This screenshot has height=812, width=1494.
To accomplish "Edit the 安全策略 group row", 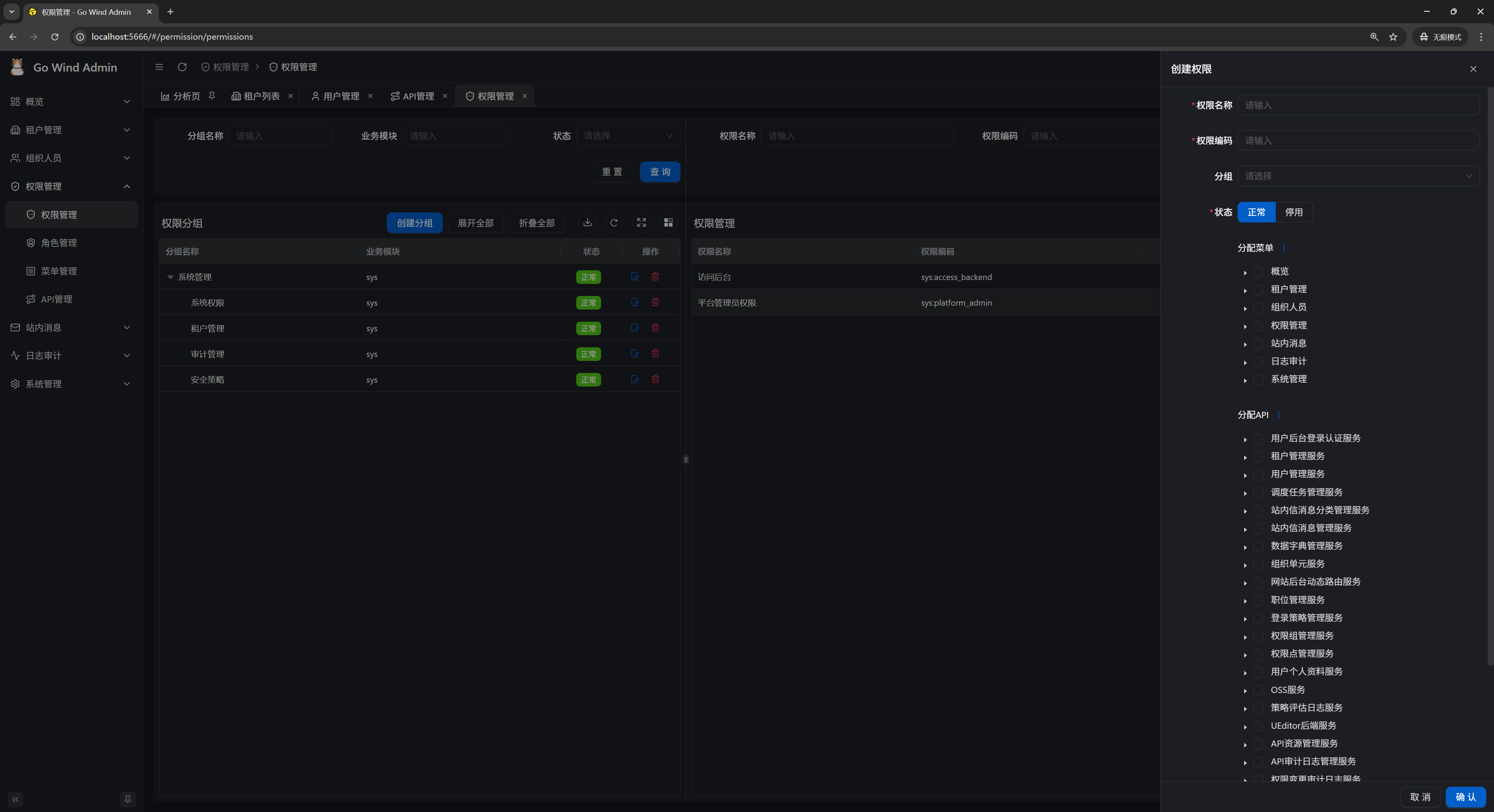I will 635,379.
